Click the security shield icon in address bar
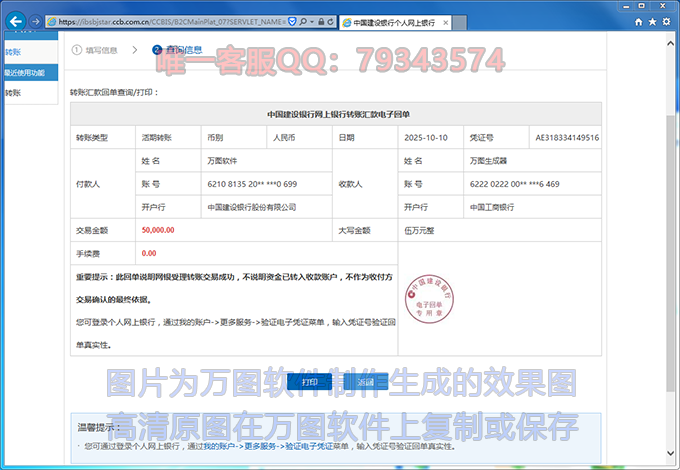This screenshot has height=470, width=680. pyautogui.click(x=292, y=21)
